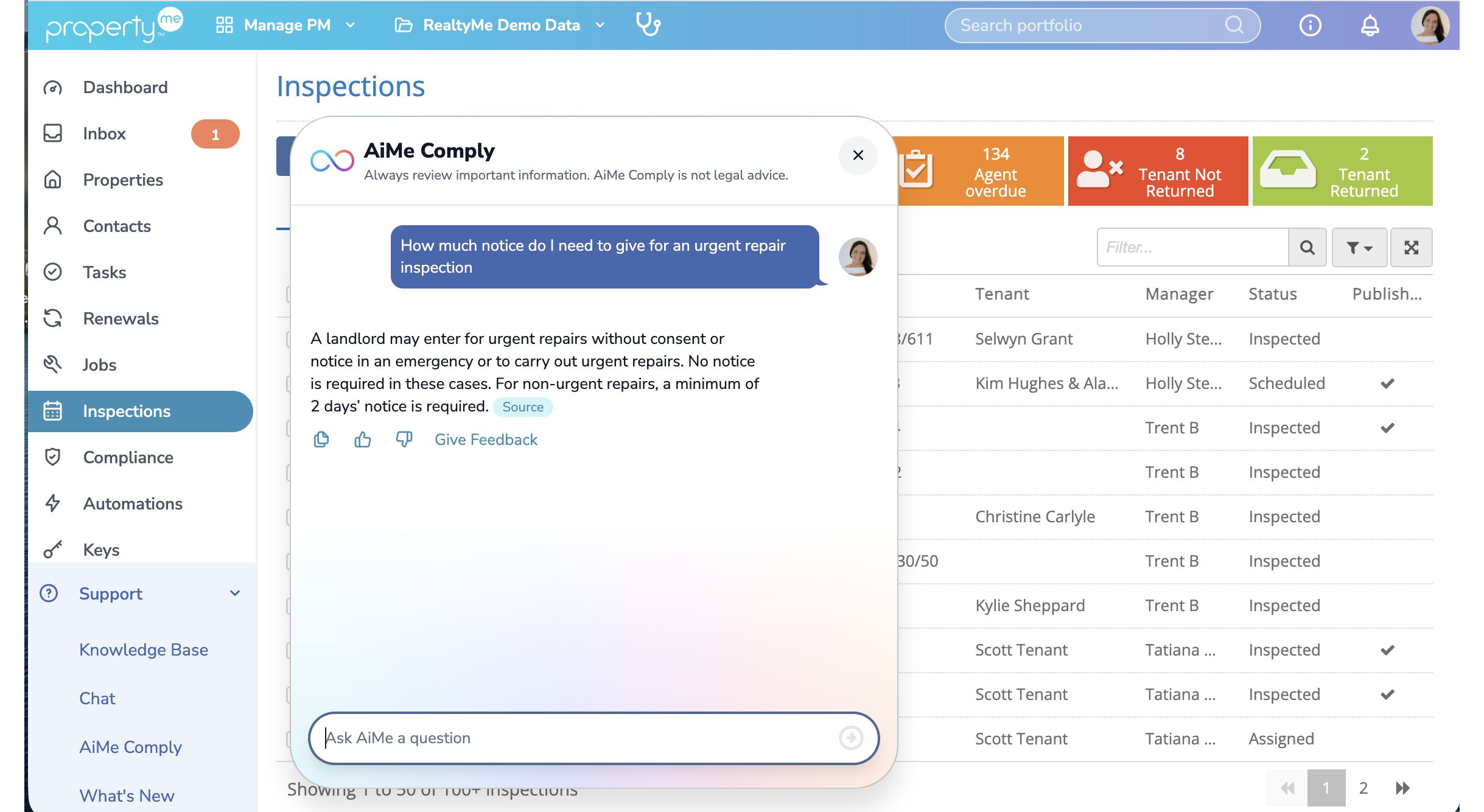Click the Properties house icon
This screenshot has width=1484, height=812.
[x=53, y=180]
